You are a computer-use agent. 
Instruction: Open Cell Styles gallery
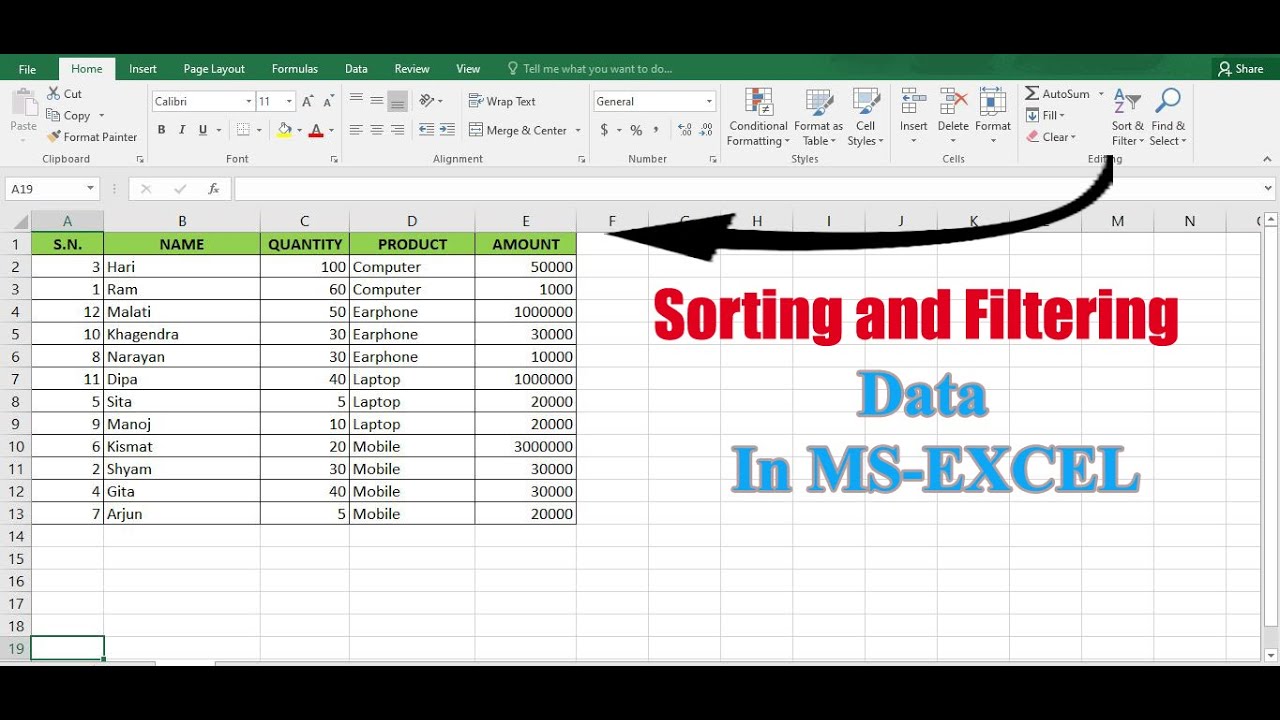(x=865, y=117)
